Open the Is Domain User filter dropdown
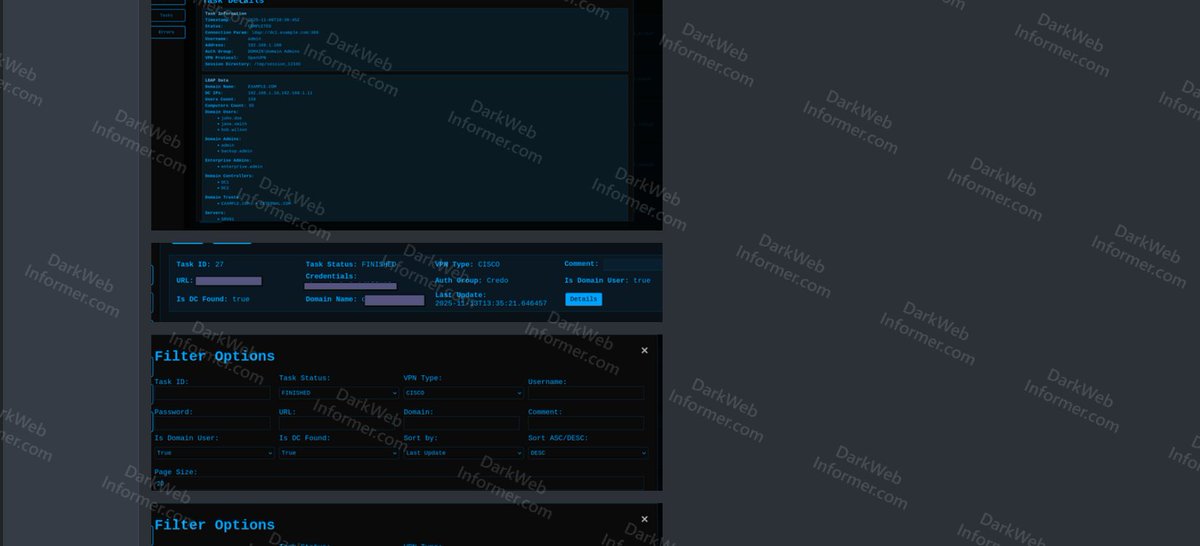Screen dimensions: 1200x546 coord(213,453)
